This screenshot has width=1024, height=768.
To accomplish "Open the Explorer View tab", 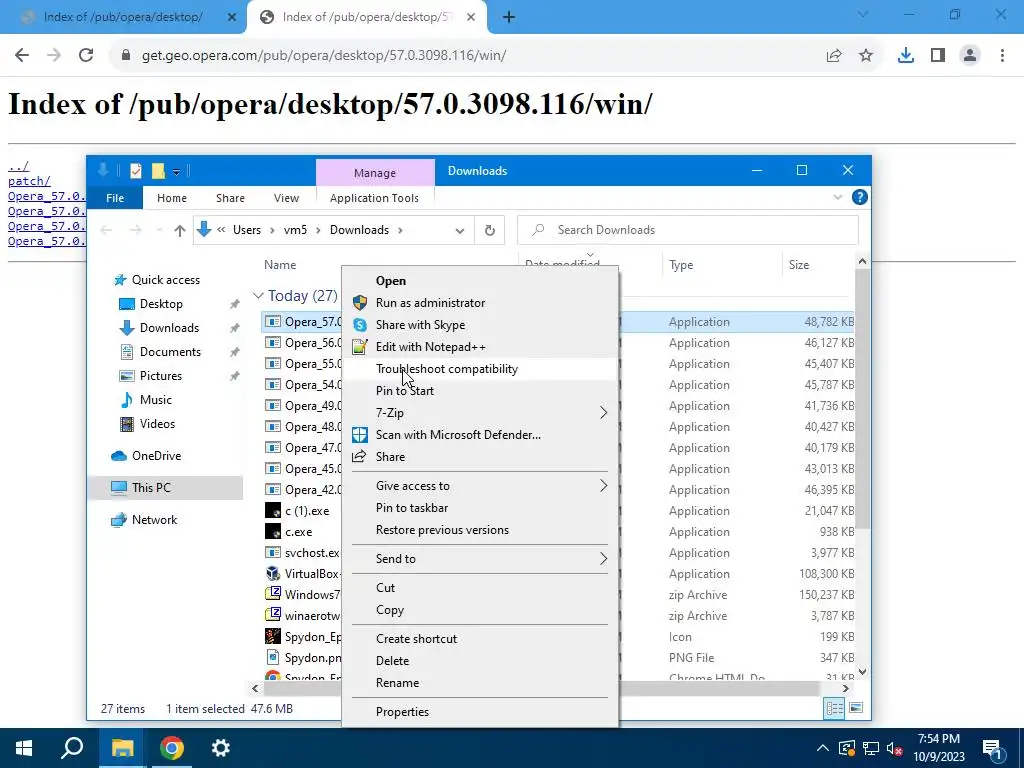I will click(286, 198).
